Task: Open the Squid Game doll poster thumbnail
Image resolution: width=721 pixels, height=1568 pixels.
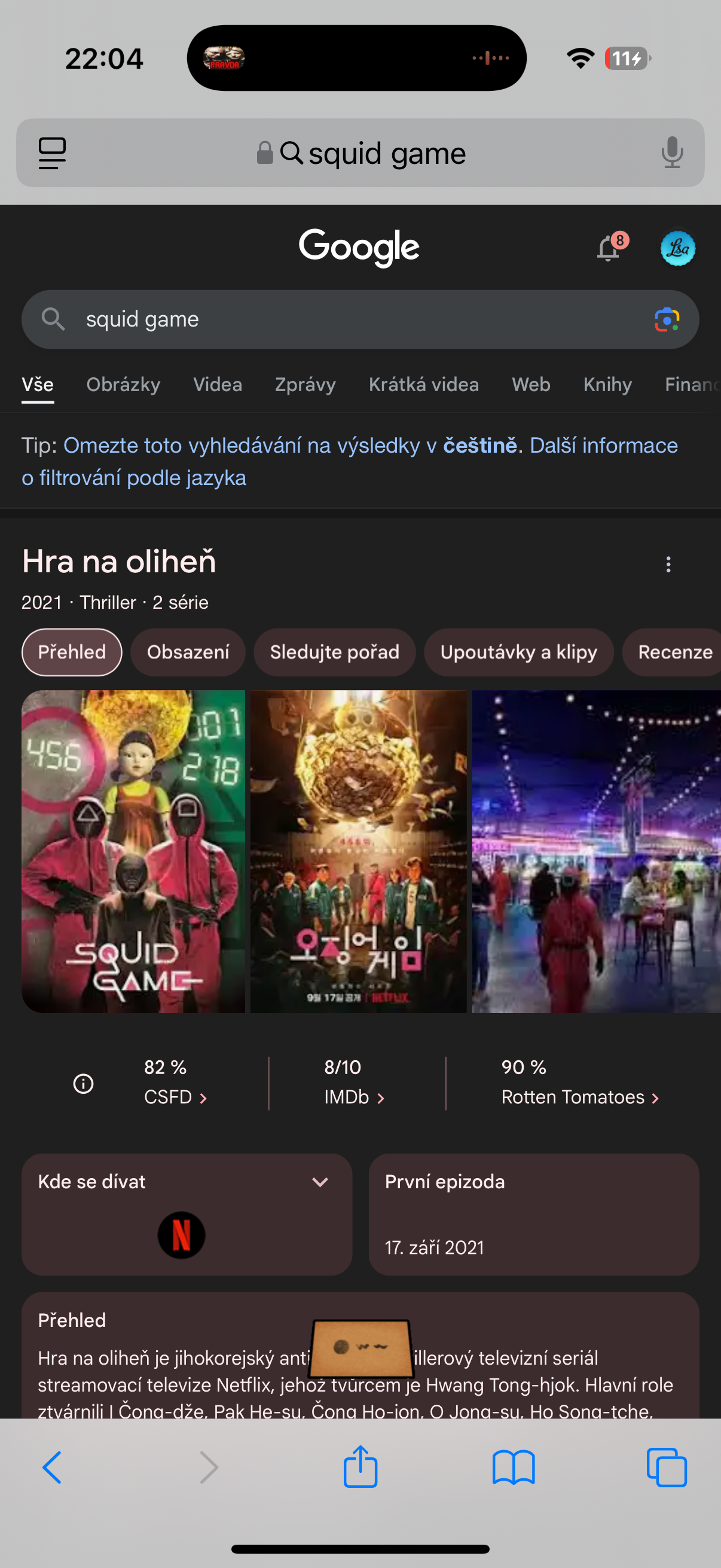Action: [133, 852]
